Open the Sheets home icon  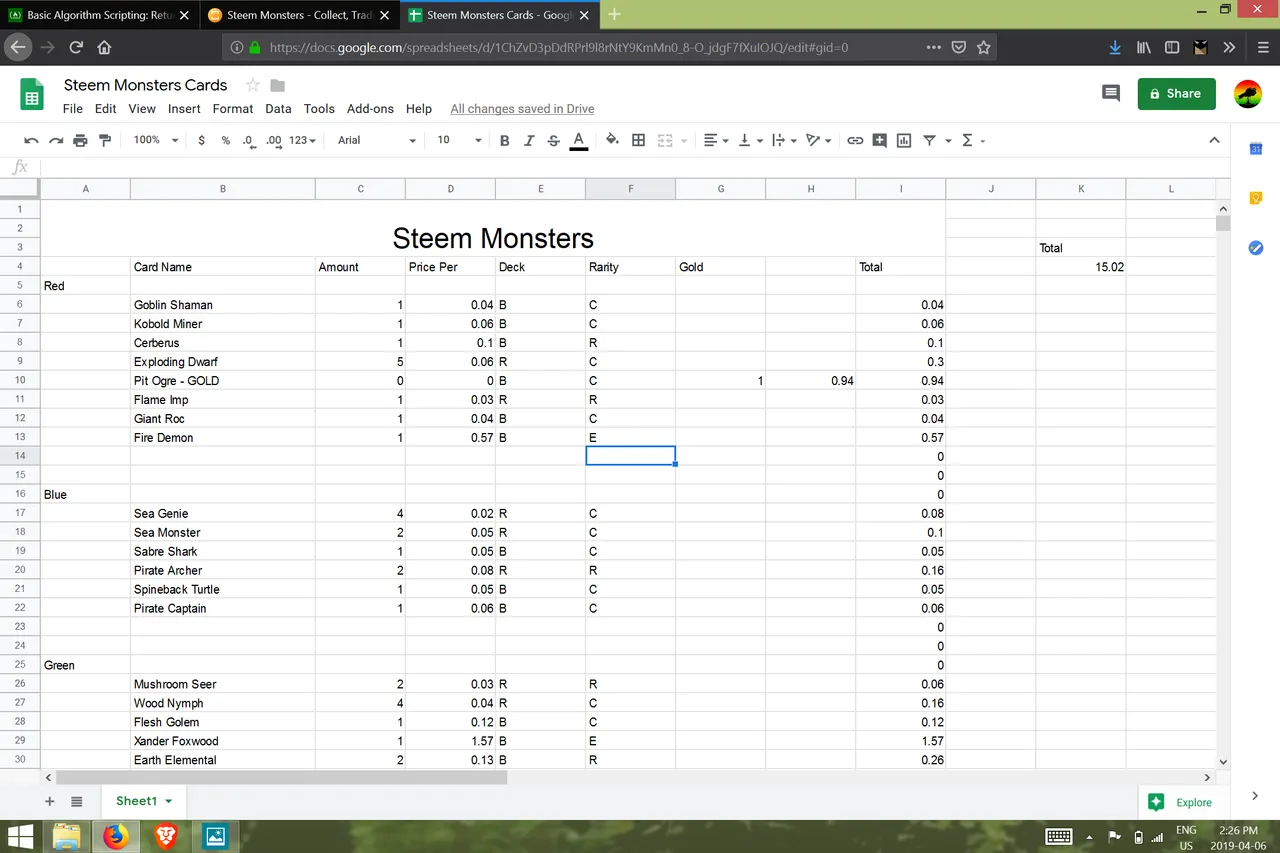tap(32, 94)
